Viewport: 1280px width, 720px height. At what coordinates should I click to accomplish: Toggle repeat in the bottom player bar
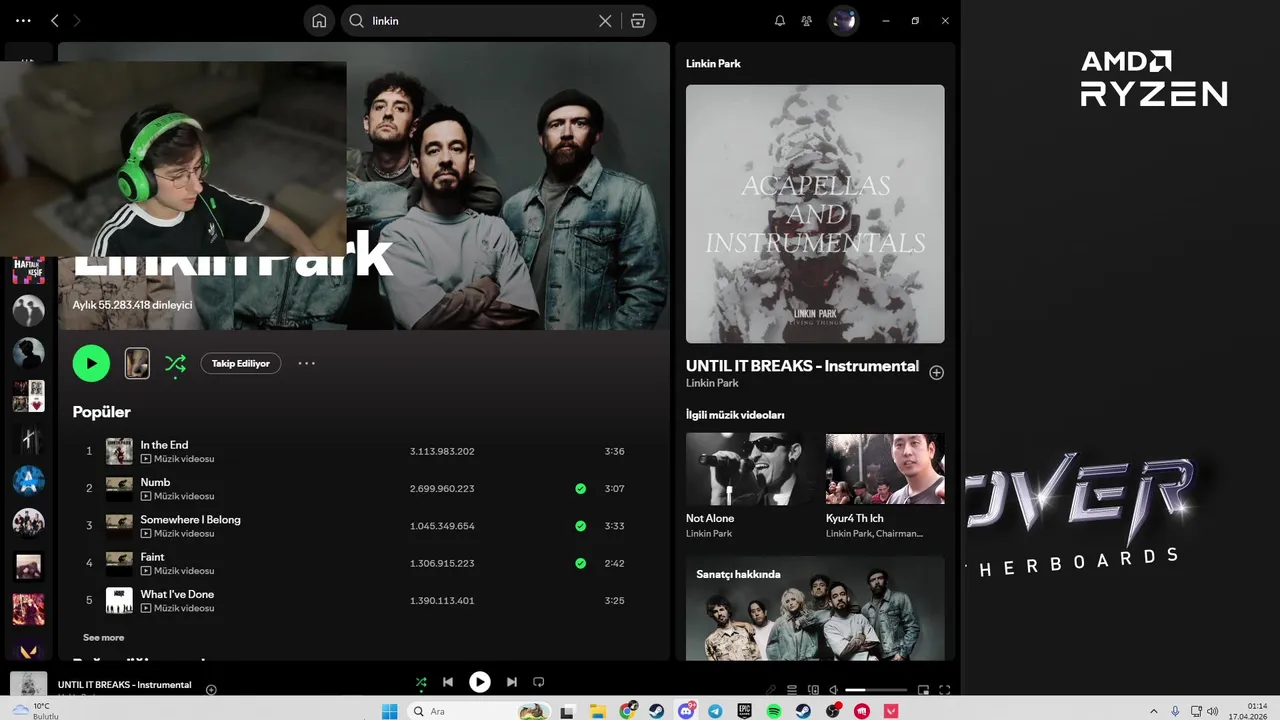point(539,682)
